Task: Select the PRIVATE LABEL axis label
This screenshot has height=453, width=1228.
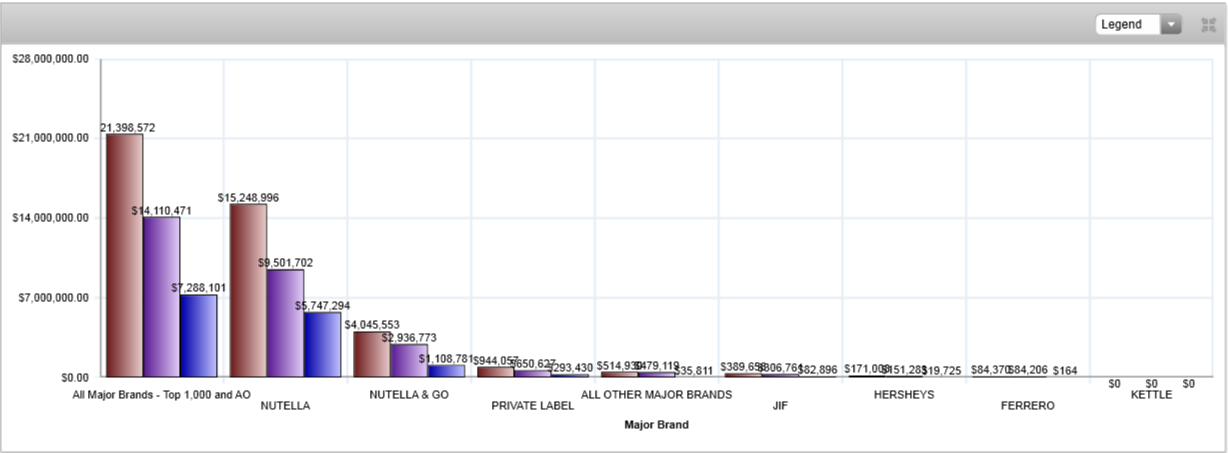Action: click(532, 407)
